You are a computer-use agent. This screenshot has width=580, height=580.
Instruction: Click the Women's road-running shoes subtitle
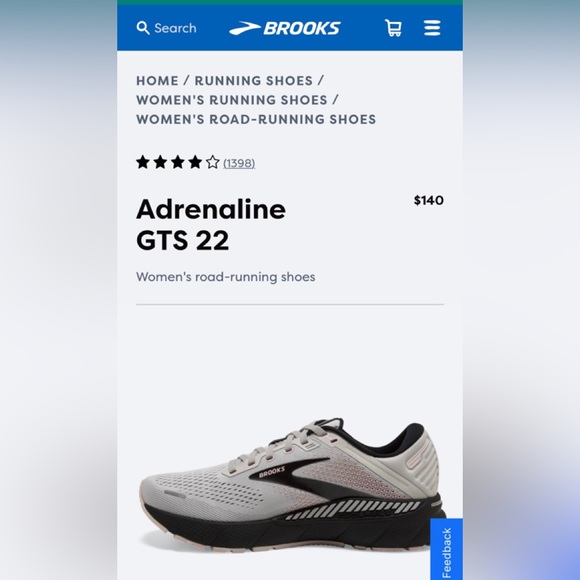coord(226,277)
